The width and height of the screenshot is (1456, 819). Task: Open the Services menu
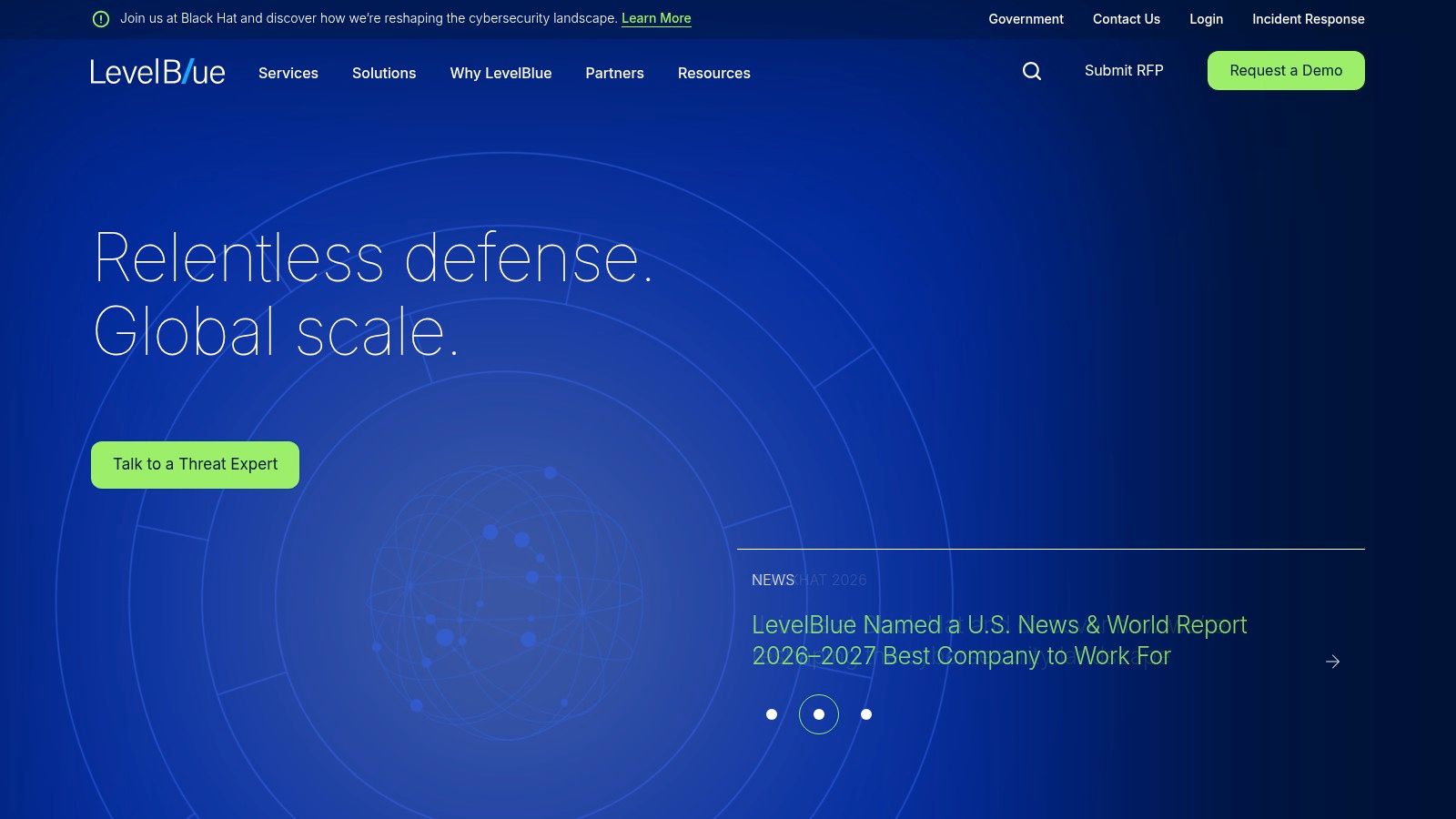[288, 73]
